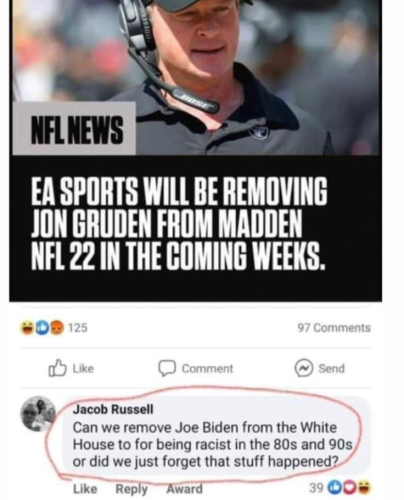Award Jacob Russell's comment
The height and width of the screenshot is (500, 404).
coord(184,489)
